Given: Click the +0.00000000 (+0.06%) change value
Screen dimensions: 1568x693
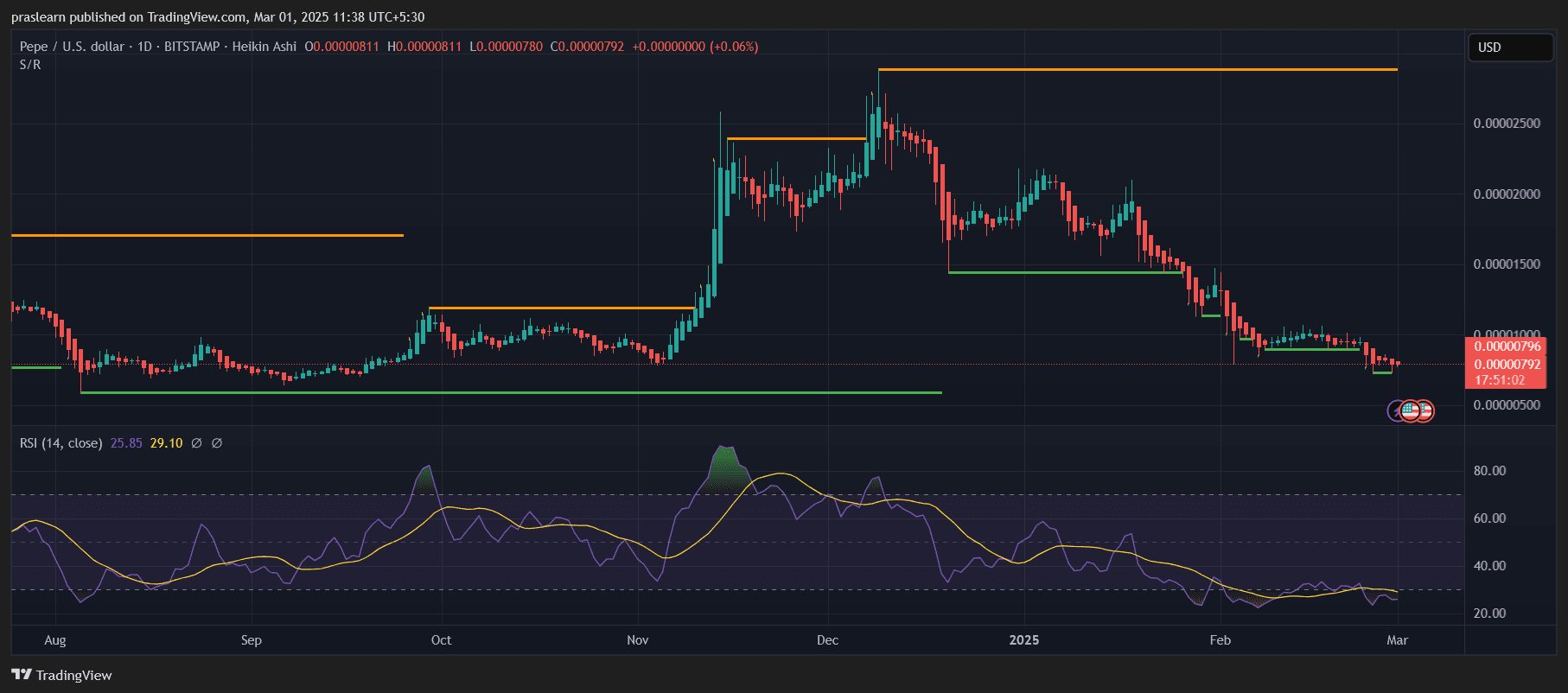Looking at the screenshot, I should click(x=695, y=47).
